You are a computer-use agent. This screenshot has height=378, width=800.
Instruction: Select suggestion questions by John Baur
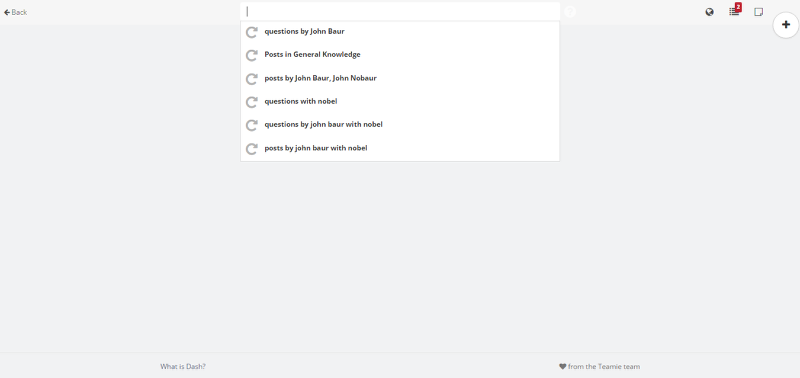(x=400, y=32)
